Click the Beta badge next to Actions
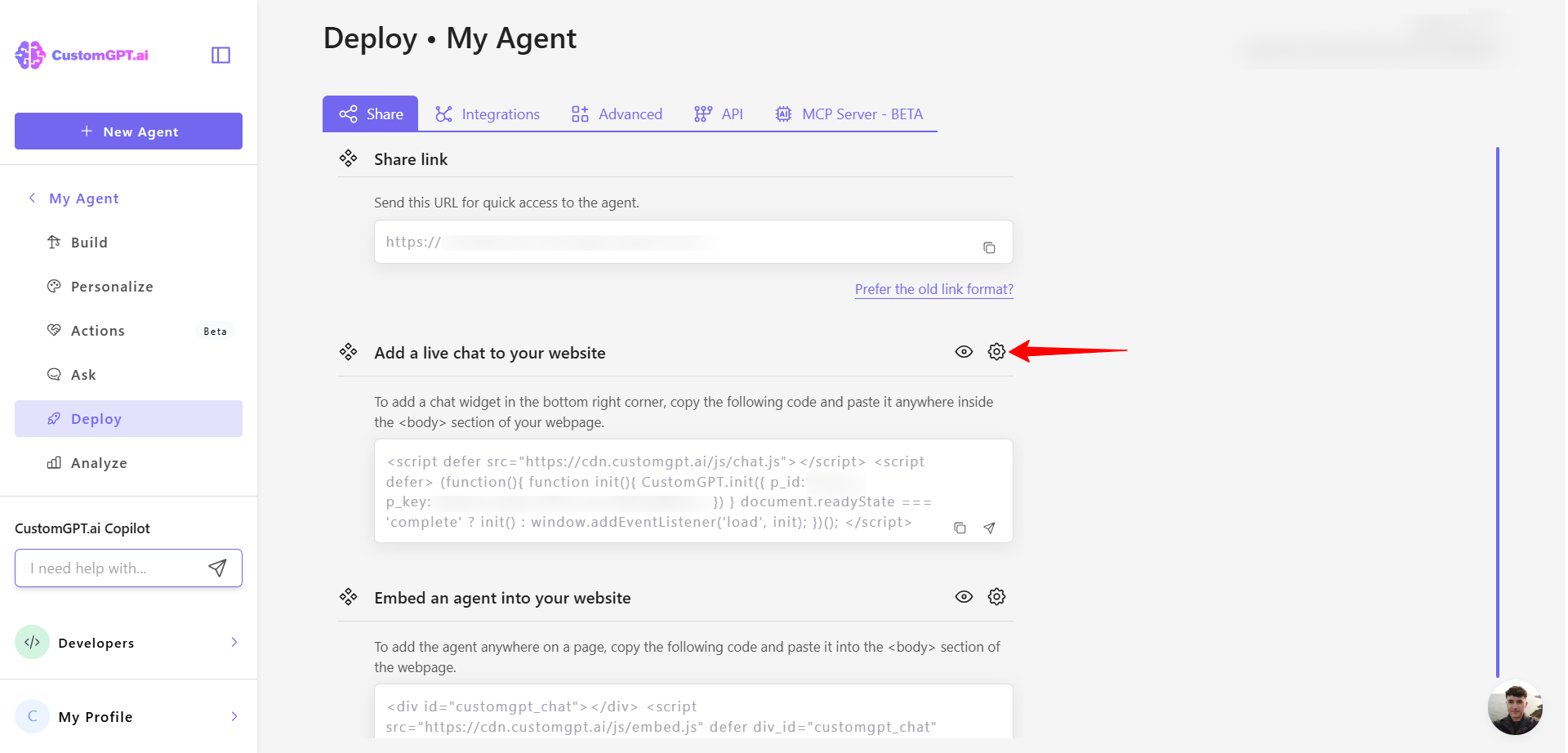Screen dimensions: 1568x753 [216, 332]
